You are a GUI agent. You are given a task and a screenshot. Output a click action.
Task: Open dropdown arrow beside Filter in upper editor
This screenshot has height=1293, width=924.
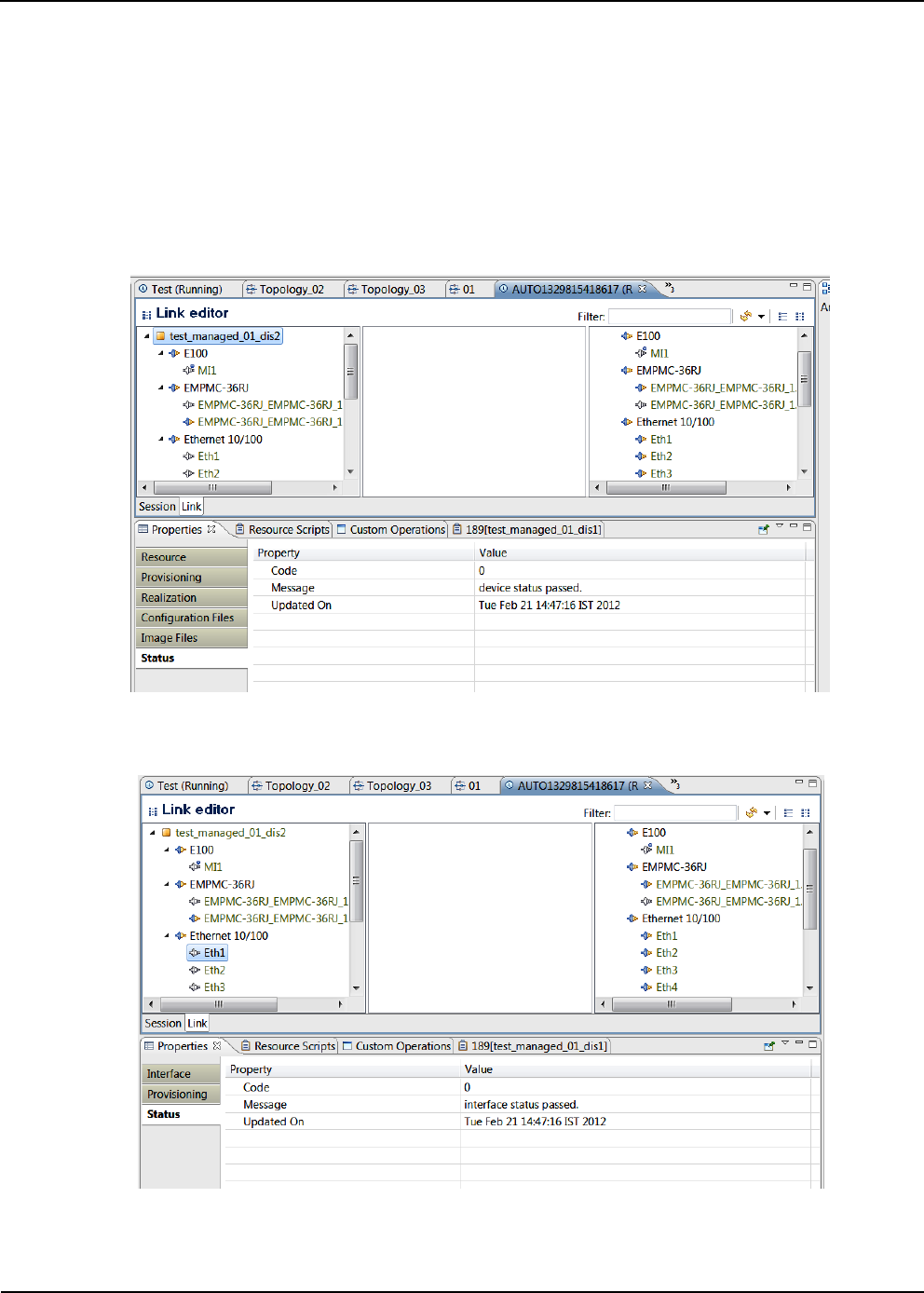(x=761, y=317)
